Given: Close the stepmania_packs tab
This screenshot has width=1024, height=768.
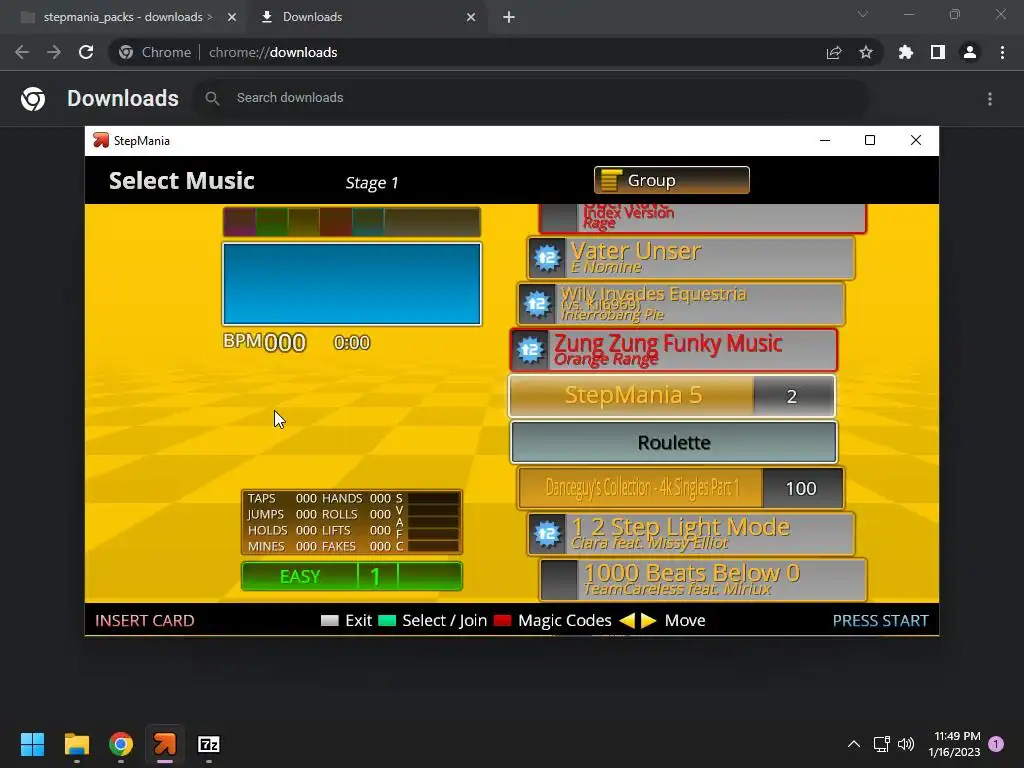Looking at the screenshot, I should [232, 17].
